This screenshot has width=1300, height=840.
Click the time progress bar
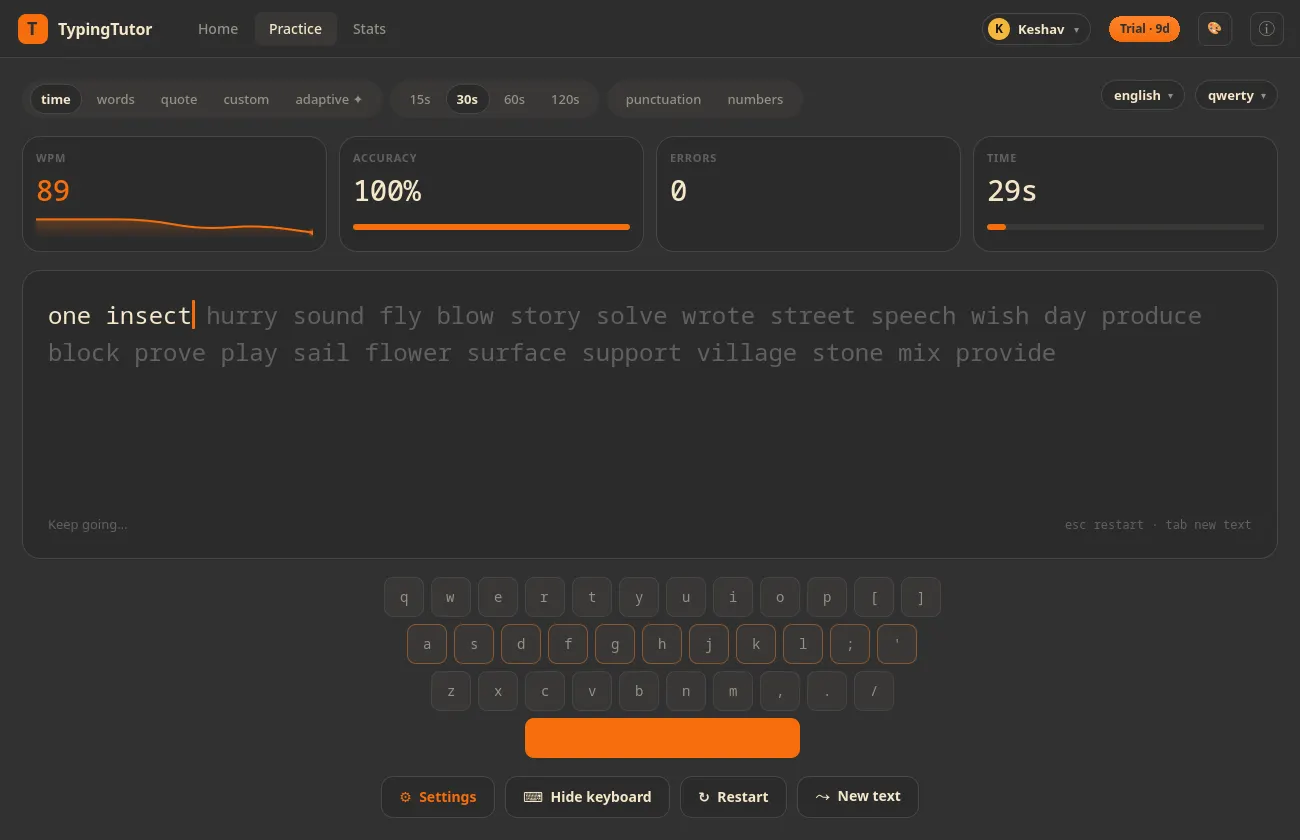click(x=1125, y=227)
